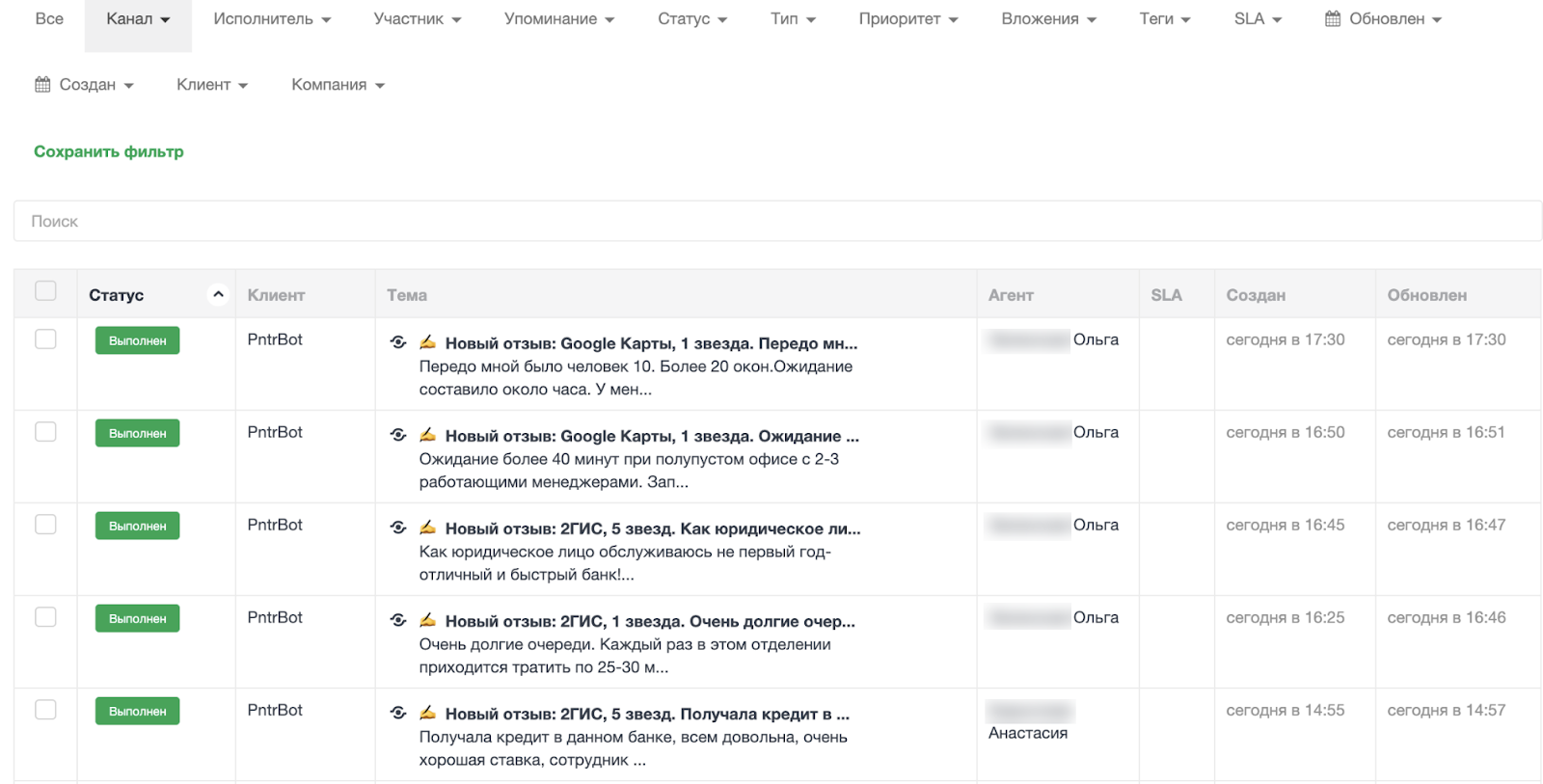The width and height of the screenshot is (1543, 784).
Task: Click pencil icon in 'Передо мн...' ticket row
Action: [x=427, y=342]
